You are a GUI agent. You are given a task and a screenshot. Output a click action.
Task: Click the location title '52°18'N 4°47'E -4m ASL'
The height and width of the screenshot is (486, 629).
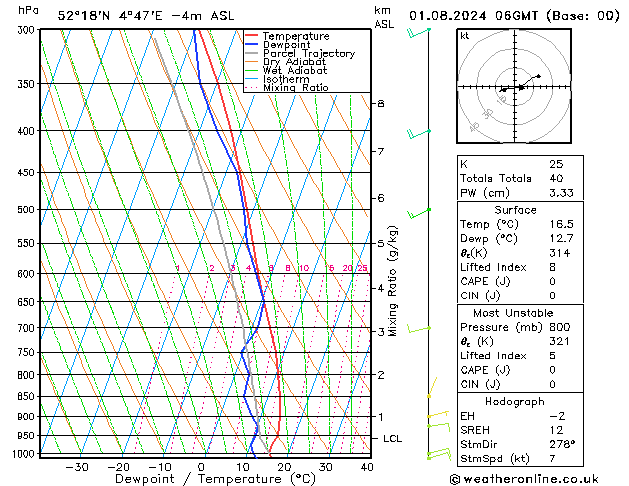click(x=146, y=16)
